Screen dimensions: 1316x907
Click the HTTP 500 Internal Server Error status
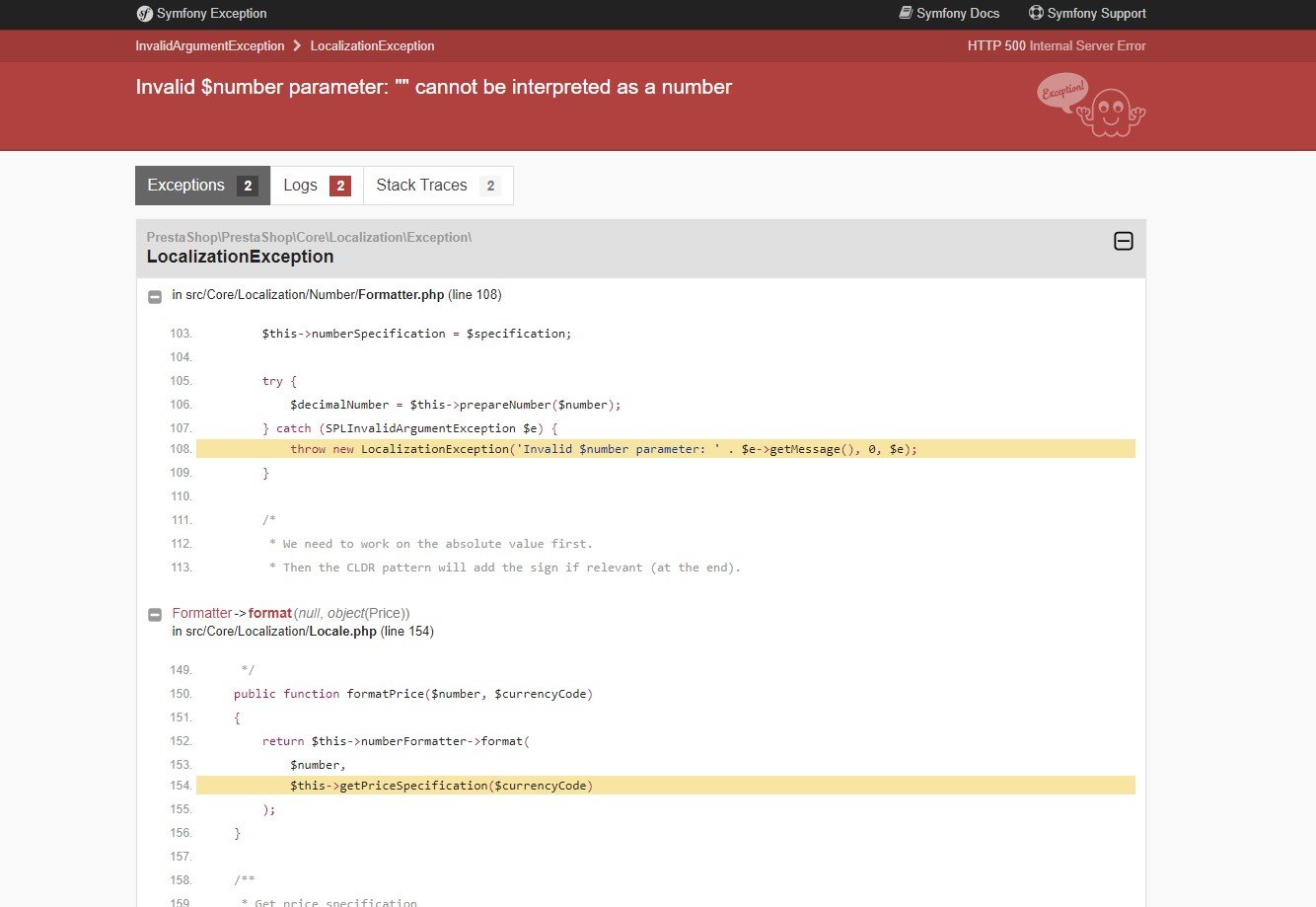[x=1057, y=46]
